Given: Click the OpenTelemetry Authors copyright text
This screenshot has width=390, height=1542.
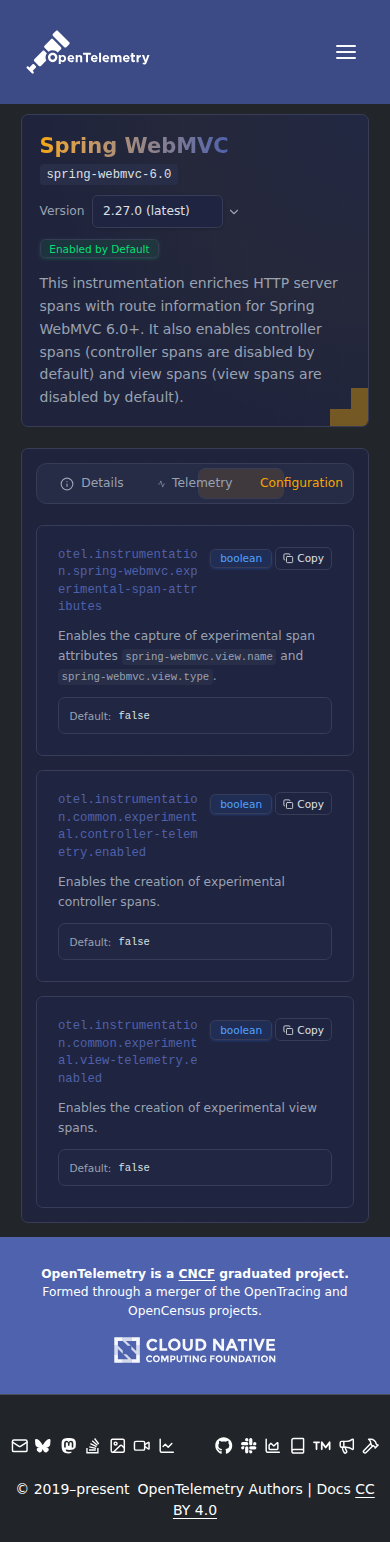Looking at the screenshot, I should point(220,1489).
